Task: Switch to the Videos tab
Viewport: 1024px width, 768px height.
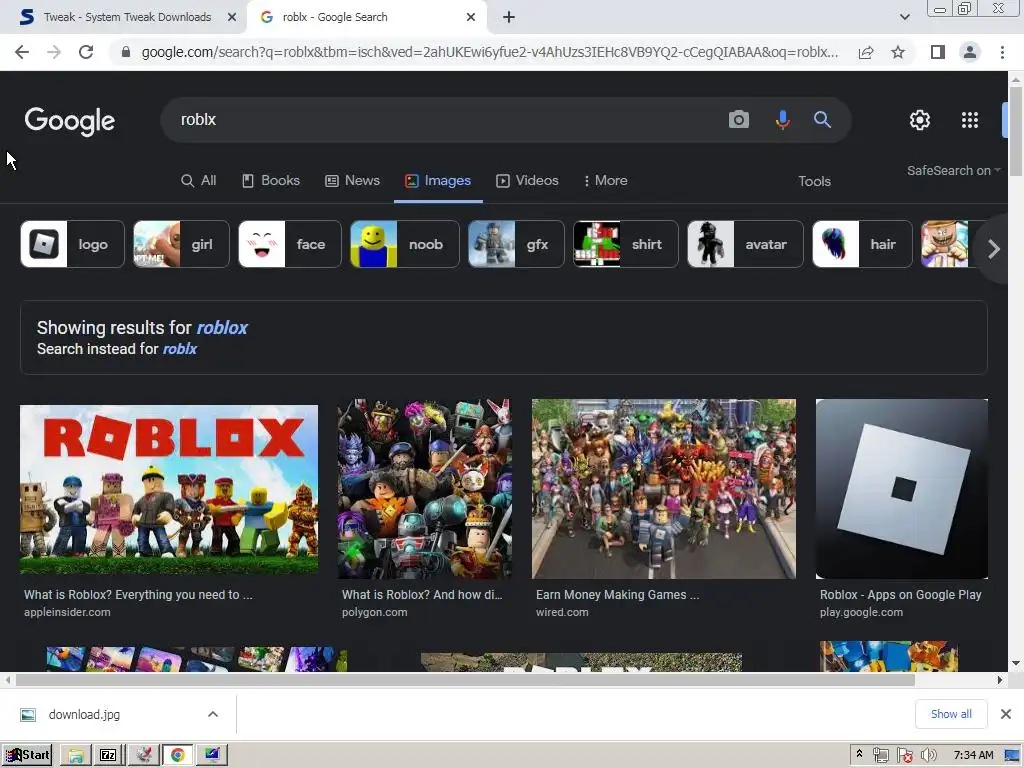Action: (x=527, y=181)
